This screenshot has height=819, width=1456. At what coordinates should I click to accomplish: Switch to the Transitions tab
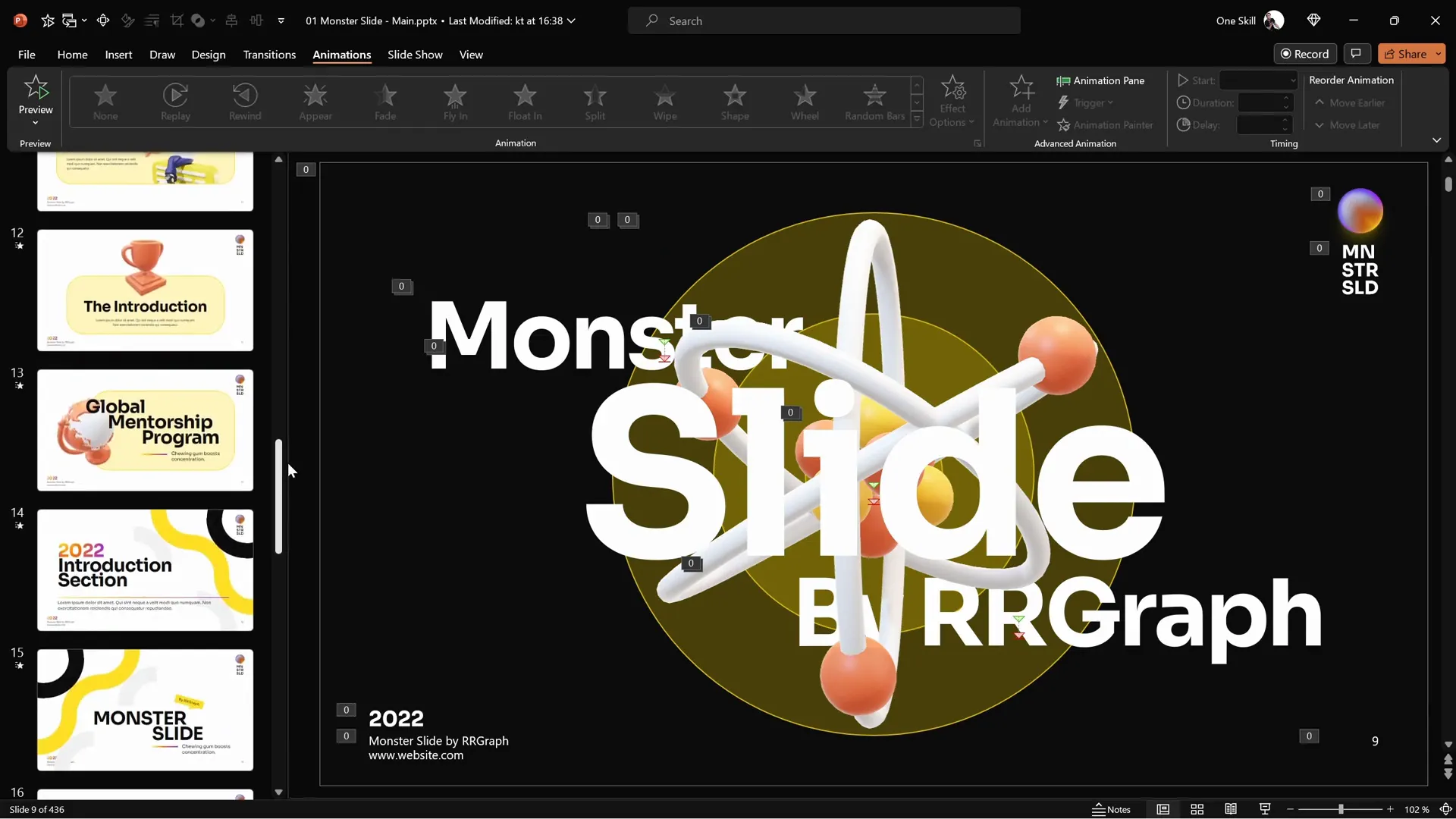[269, 55]
